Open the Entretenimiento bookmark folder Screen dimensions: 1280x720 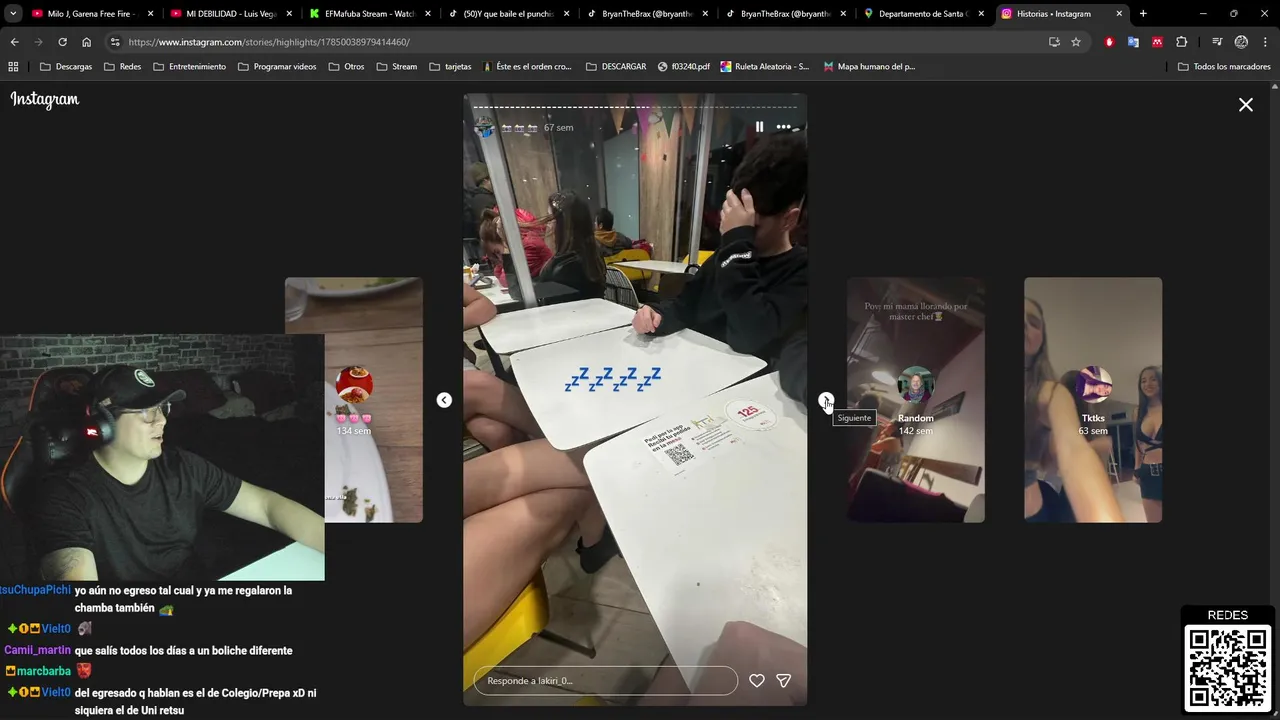[189, 67]
